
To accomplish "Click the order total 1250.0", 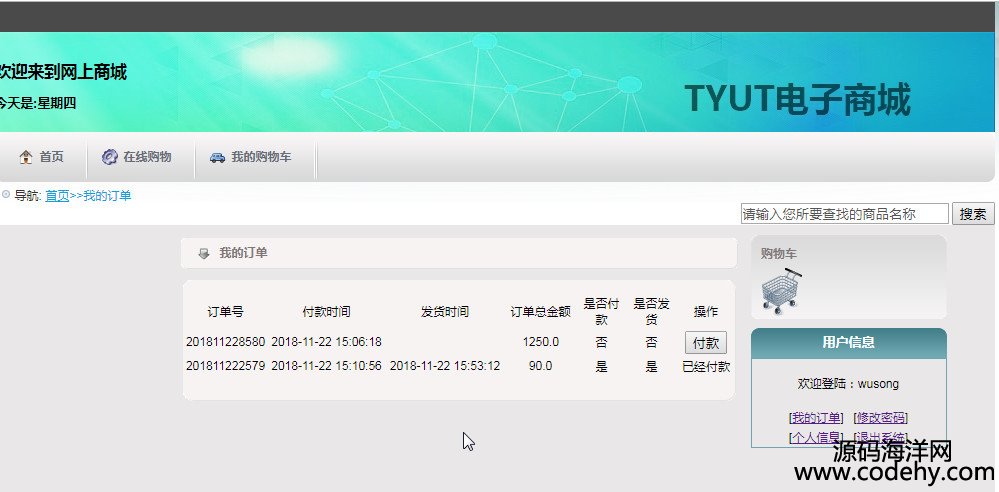I will [540, 342].
